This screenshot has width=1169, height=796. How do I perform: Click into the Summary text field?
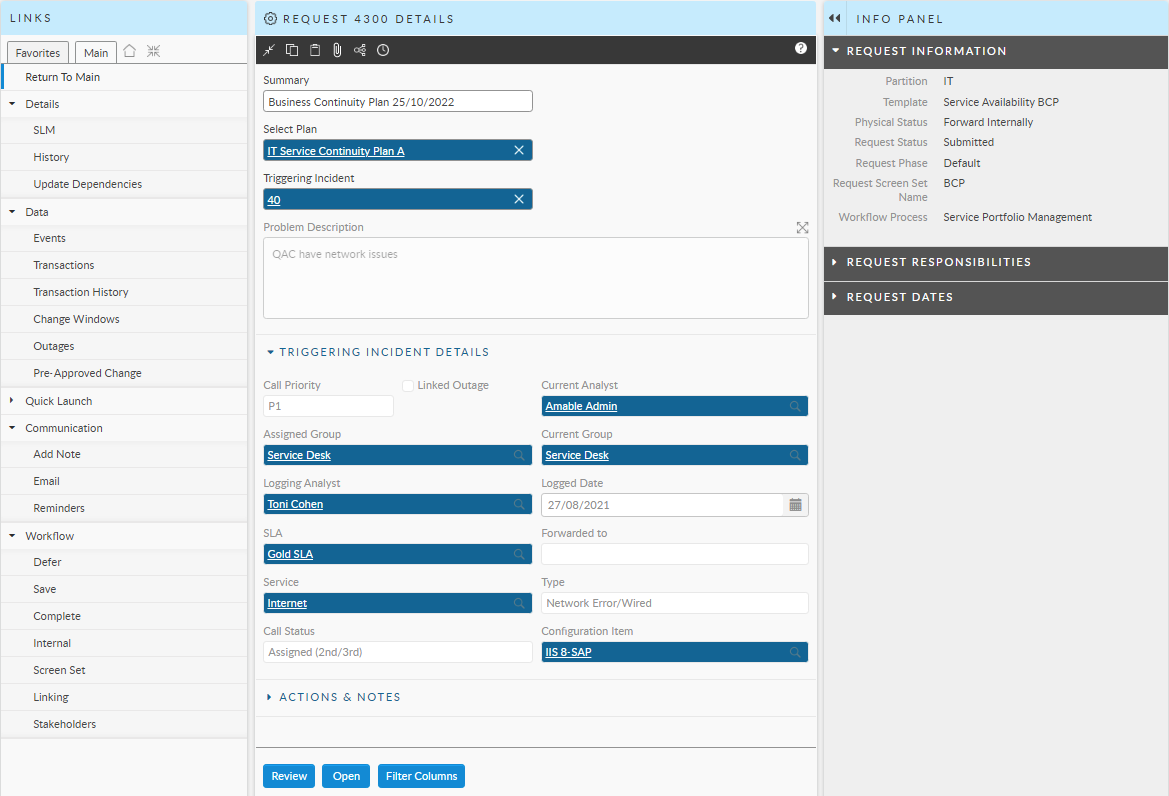[x=397, y=102]
